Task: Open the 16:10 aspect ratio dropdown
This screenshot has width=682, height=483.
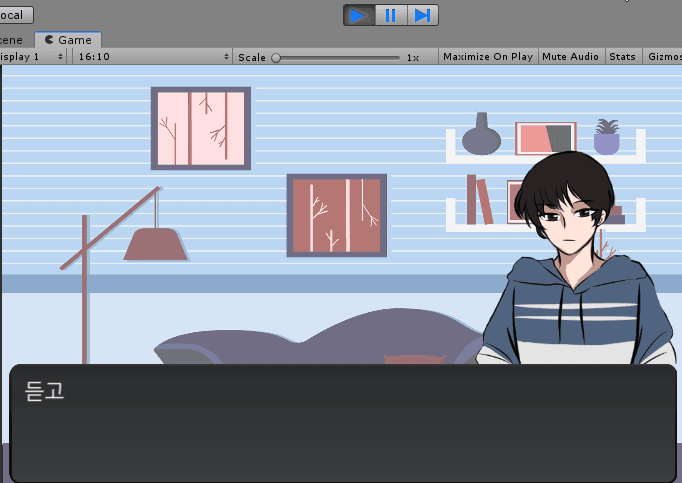Action: tap(152, 57)
